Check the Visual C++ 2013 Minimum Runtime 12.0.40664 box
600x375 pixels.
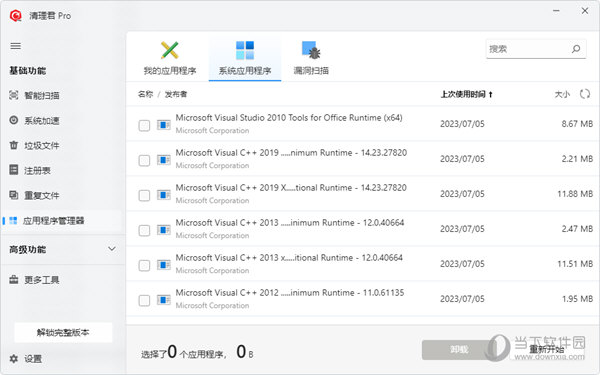[x=144, y=230]
